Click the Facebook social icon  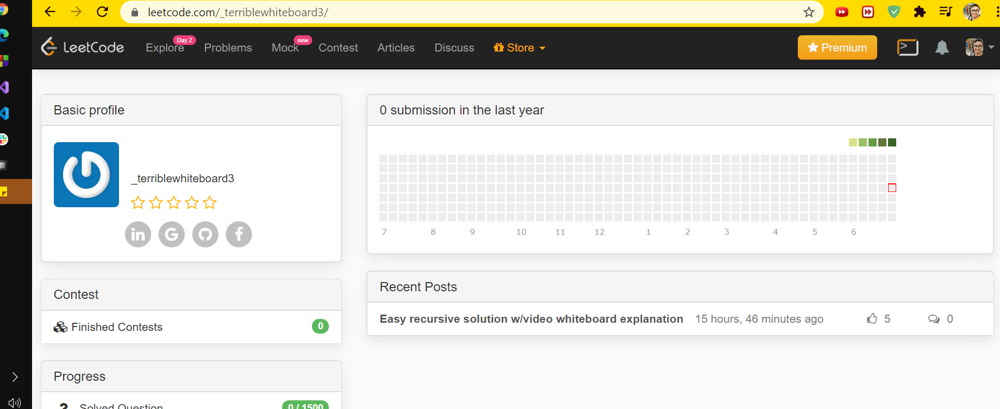238,234
